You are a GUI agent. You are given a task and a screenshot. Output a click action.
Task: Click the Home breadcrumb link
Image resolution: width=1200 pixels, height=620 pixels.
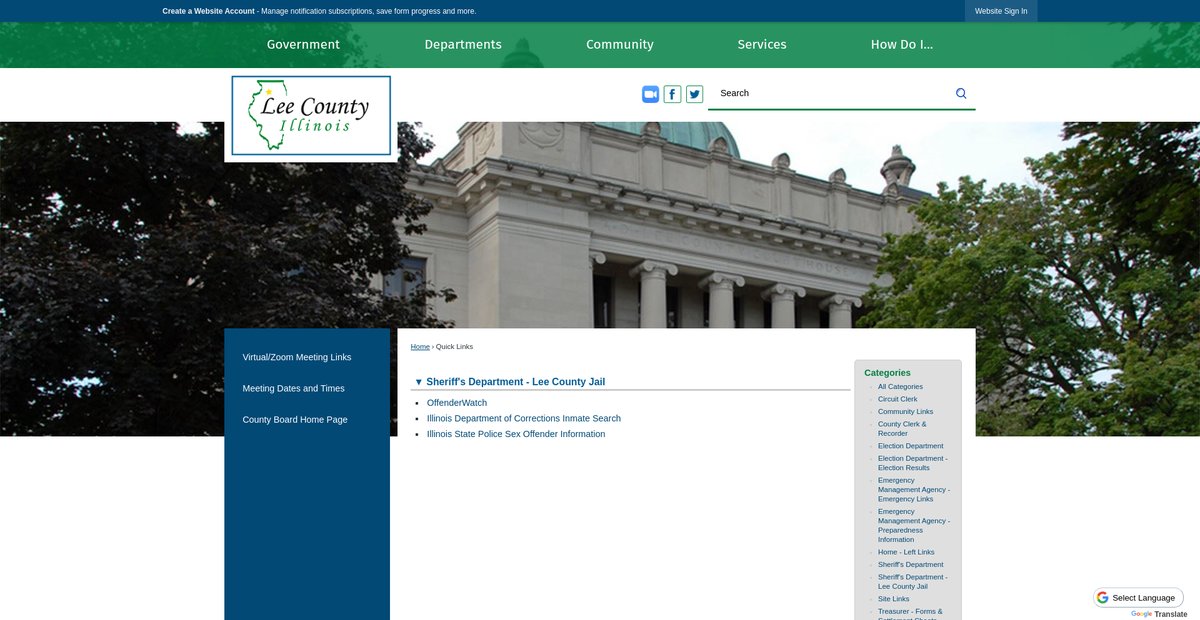pos(420,347)
